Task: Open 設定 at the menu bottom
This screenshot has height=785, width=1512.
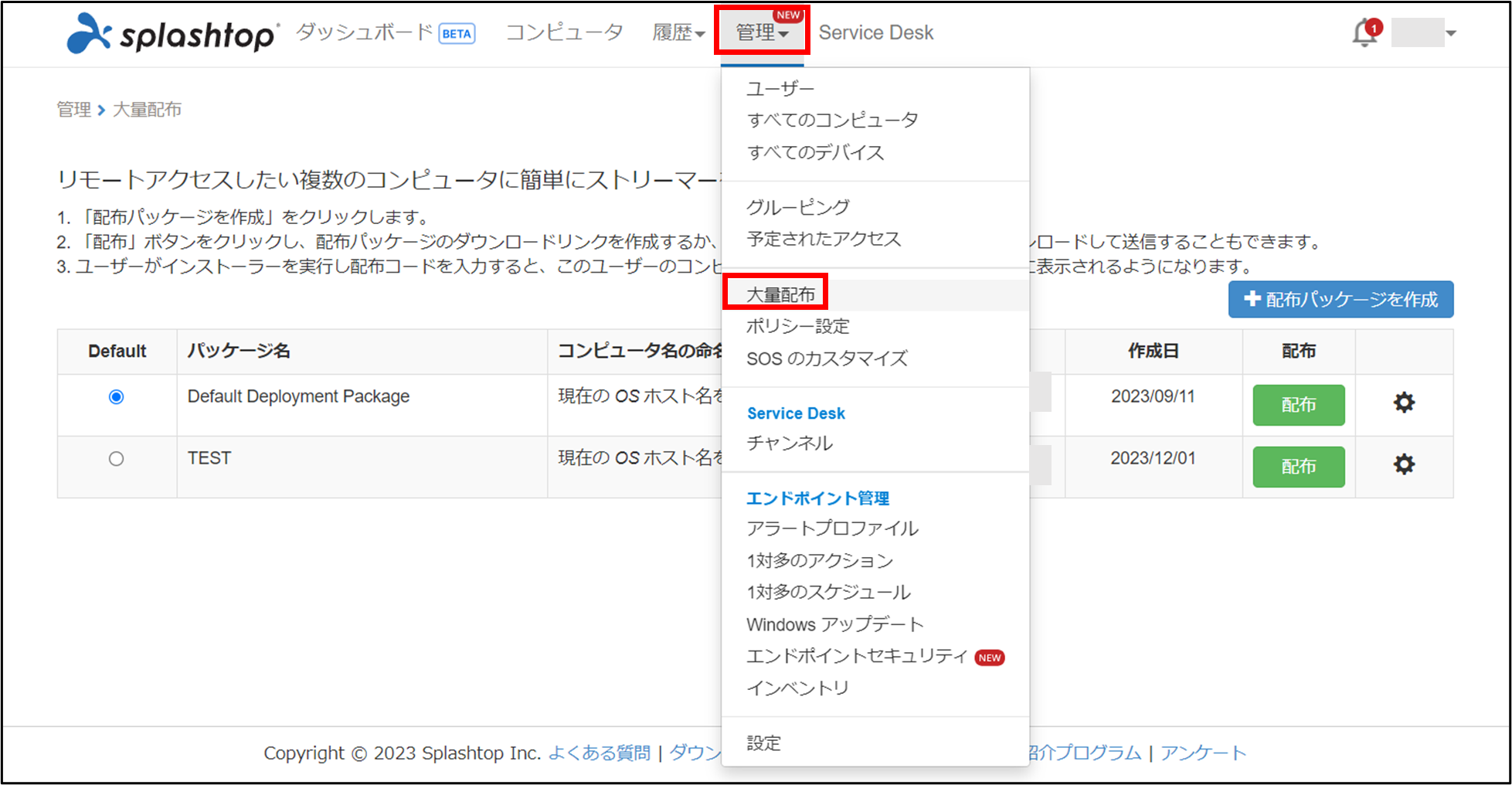Action: [x=763, y=743]
